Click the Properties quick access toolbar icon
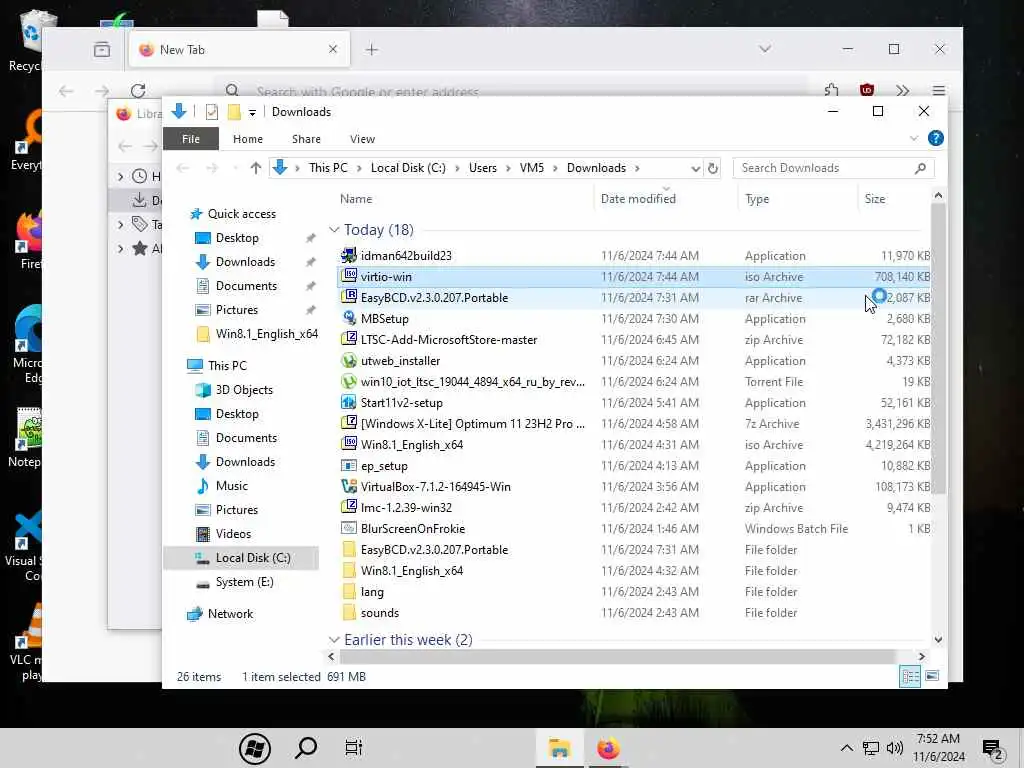 [212, 112]
